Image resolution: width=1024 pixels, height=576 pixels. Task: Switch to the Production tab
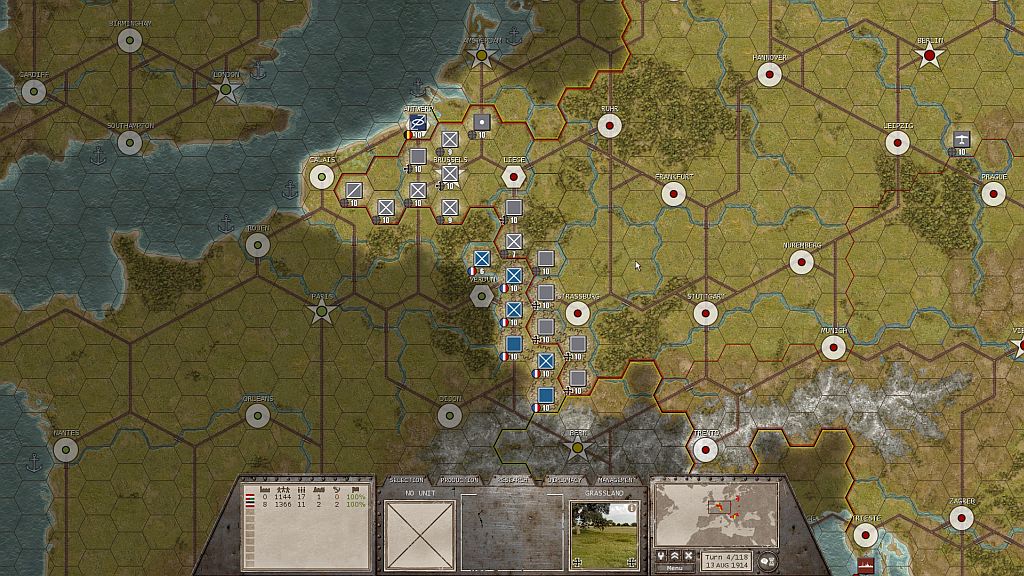(x=460, y=480)
